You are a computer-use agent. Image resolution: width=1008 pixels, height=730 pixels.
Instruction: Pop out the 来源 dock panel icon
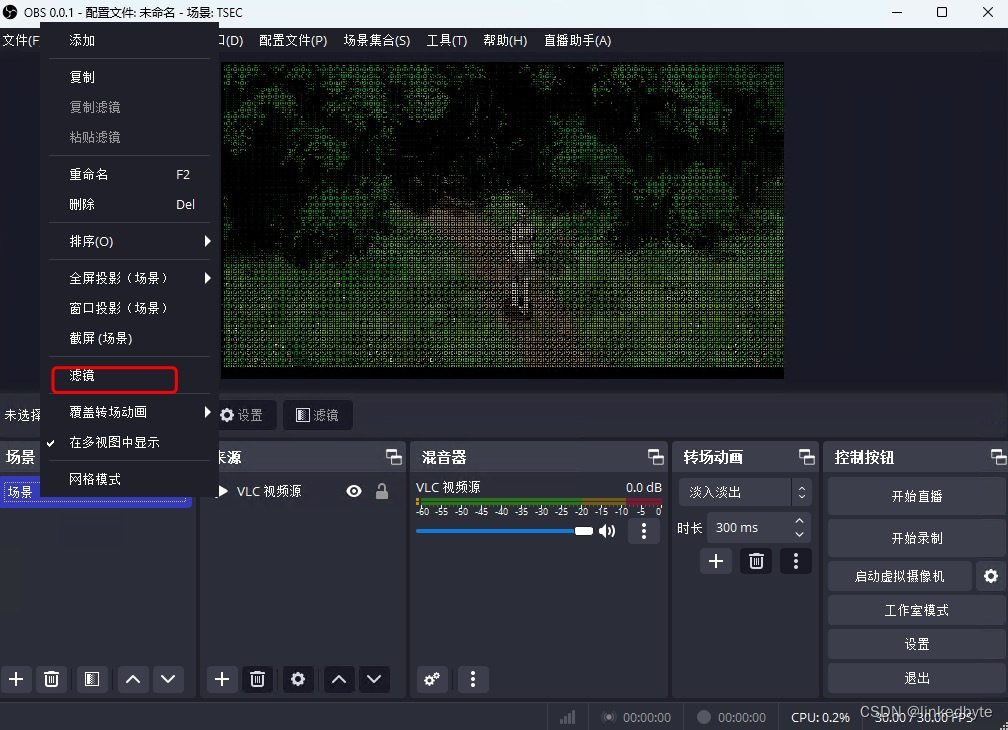point(393,457)
